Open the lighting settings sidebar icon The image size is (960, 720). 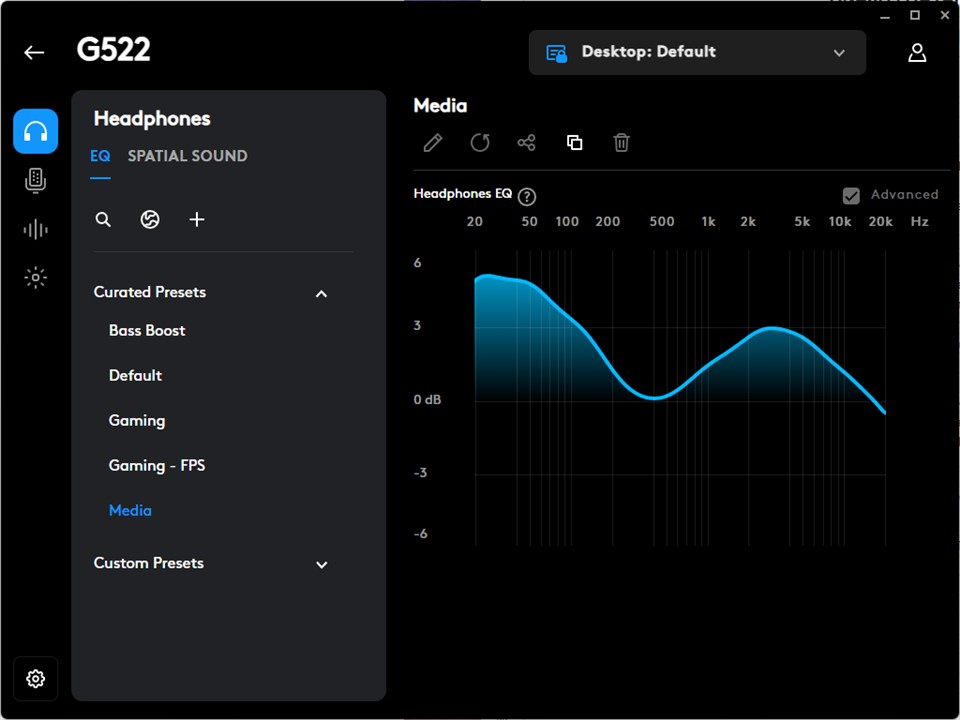[35, 278]
